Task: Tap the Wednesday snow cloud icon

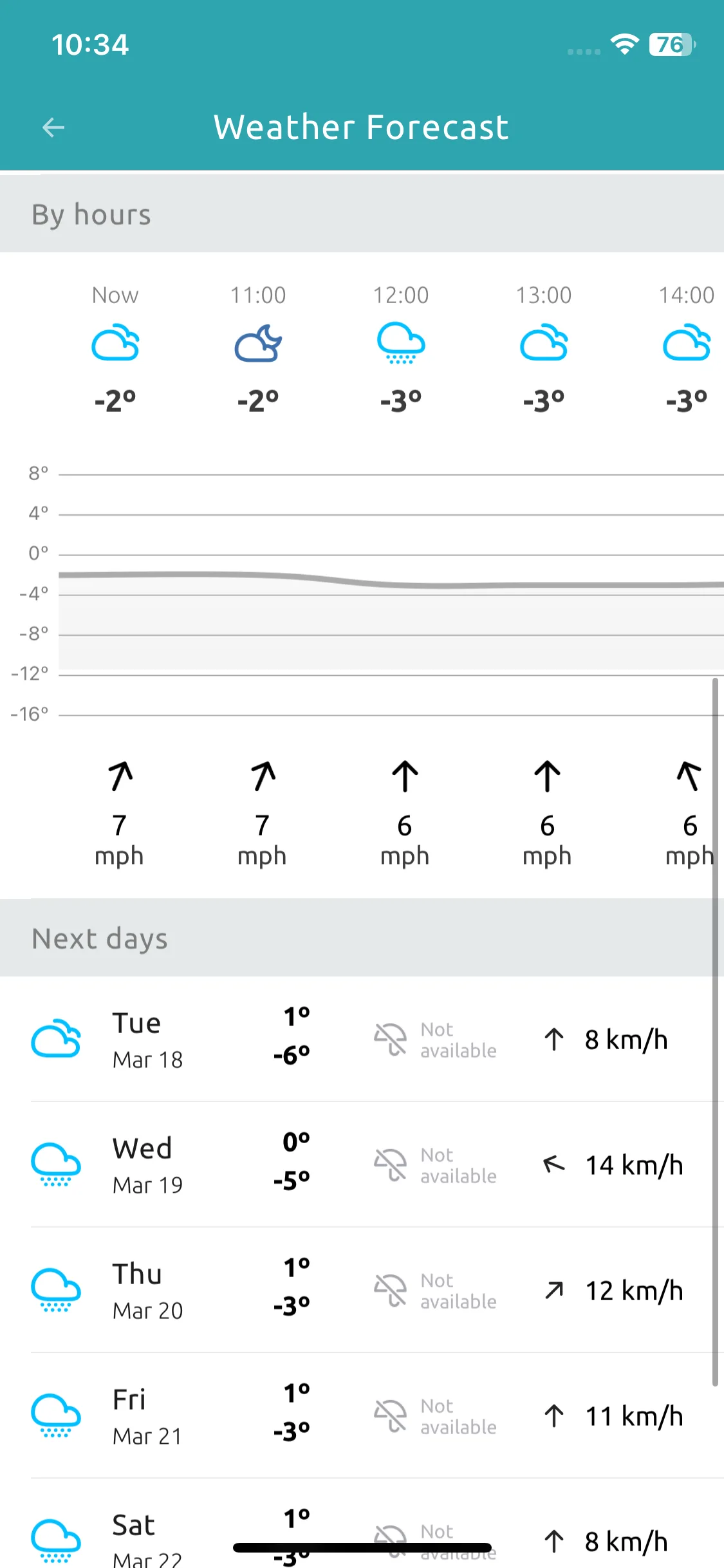Action: [56, 1164]
